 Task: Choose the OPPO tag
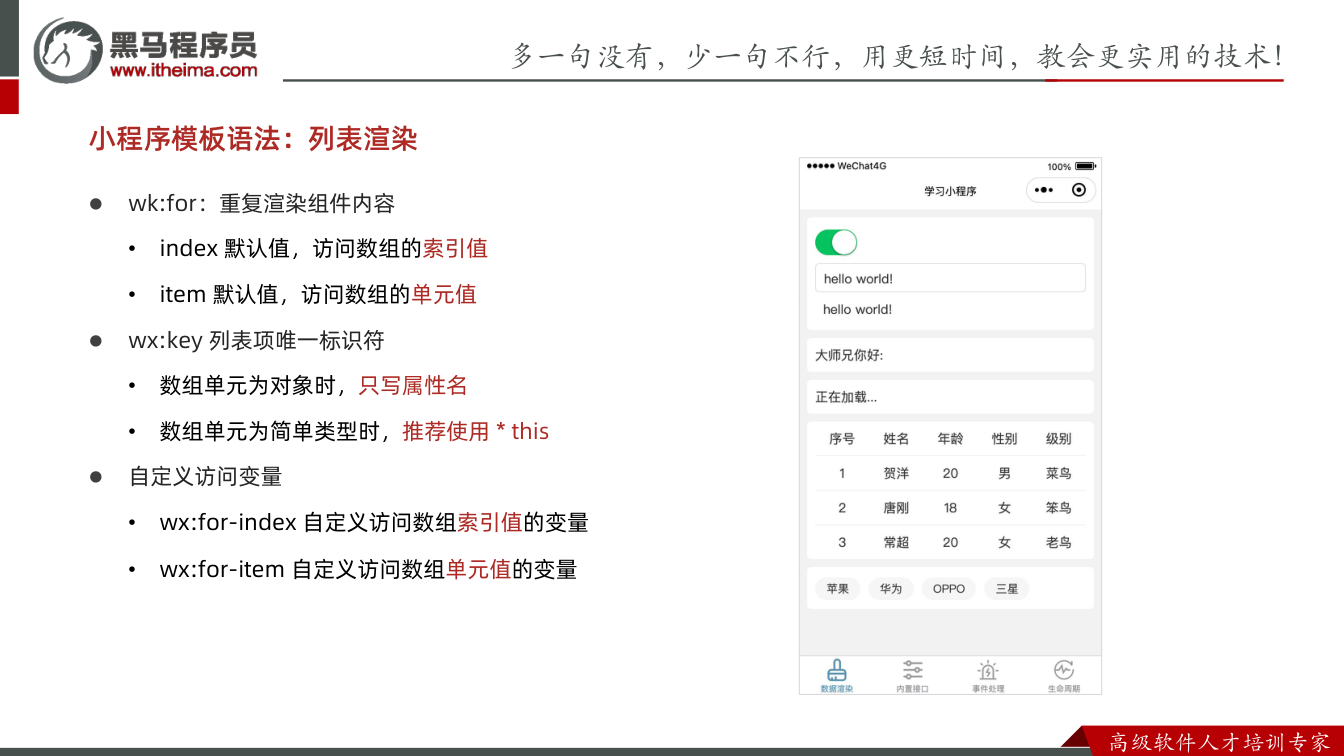click(949, 589)
